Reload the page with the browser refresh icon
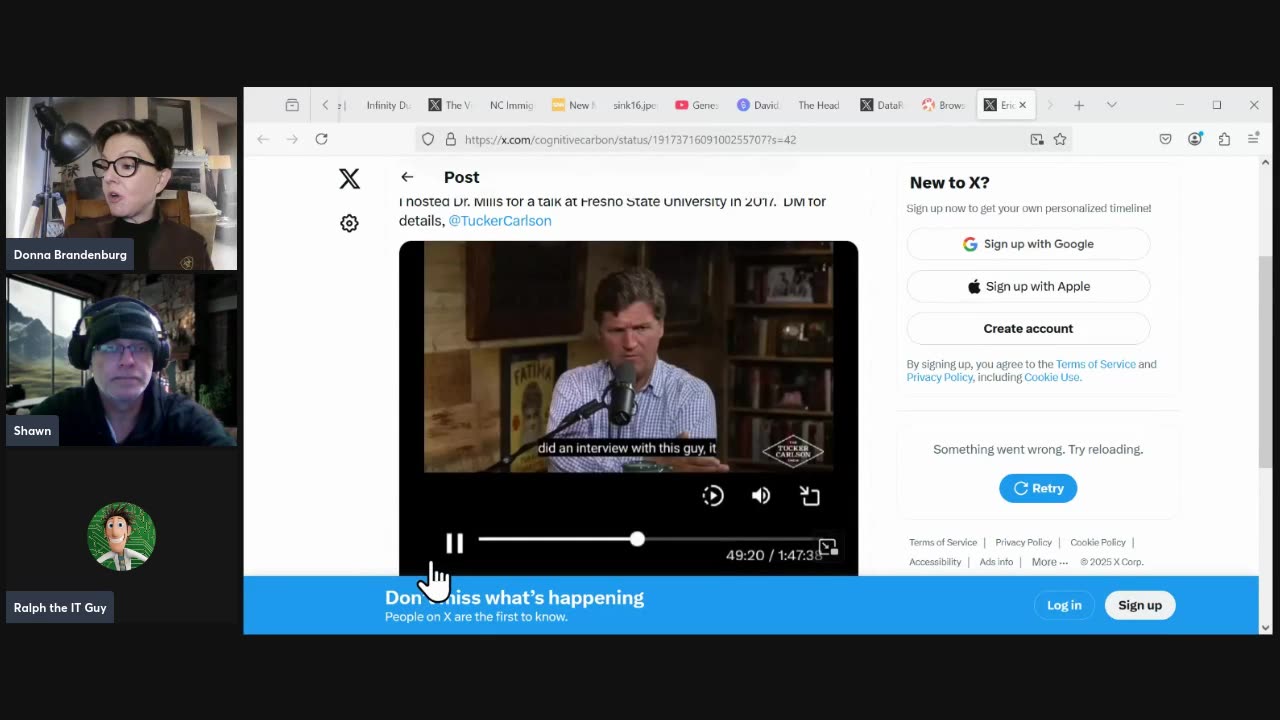Viewport: 1280px width, 720px height. [321, 139]
